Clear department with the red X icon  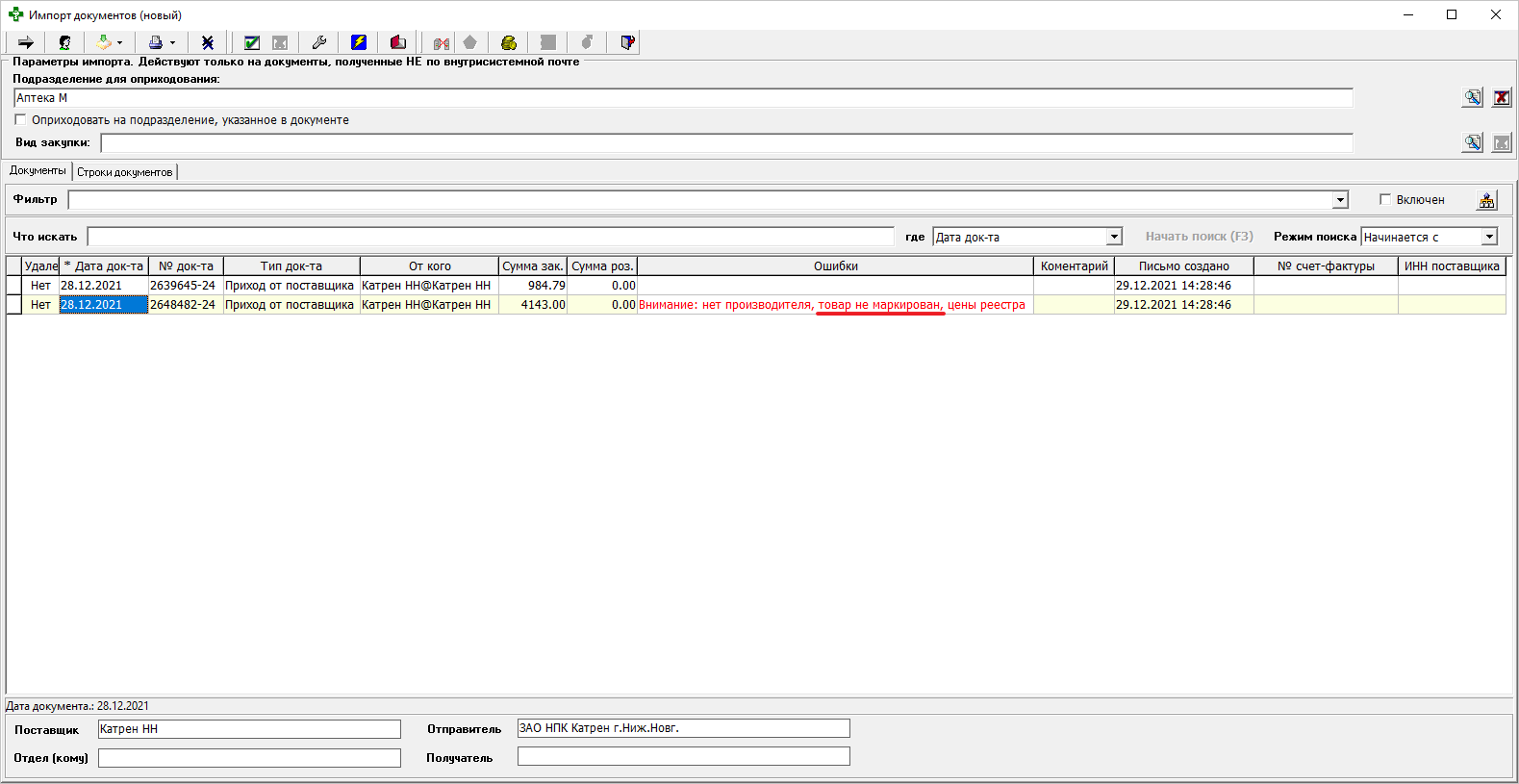coord(1501,97)
